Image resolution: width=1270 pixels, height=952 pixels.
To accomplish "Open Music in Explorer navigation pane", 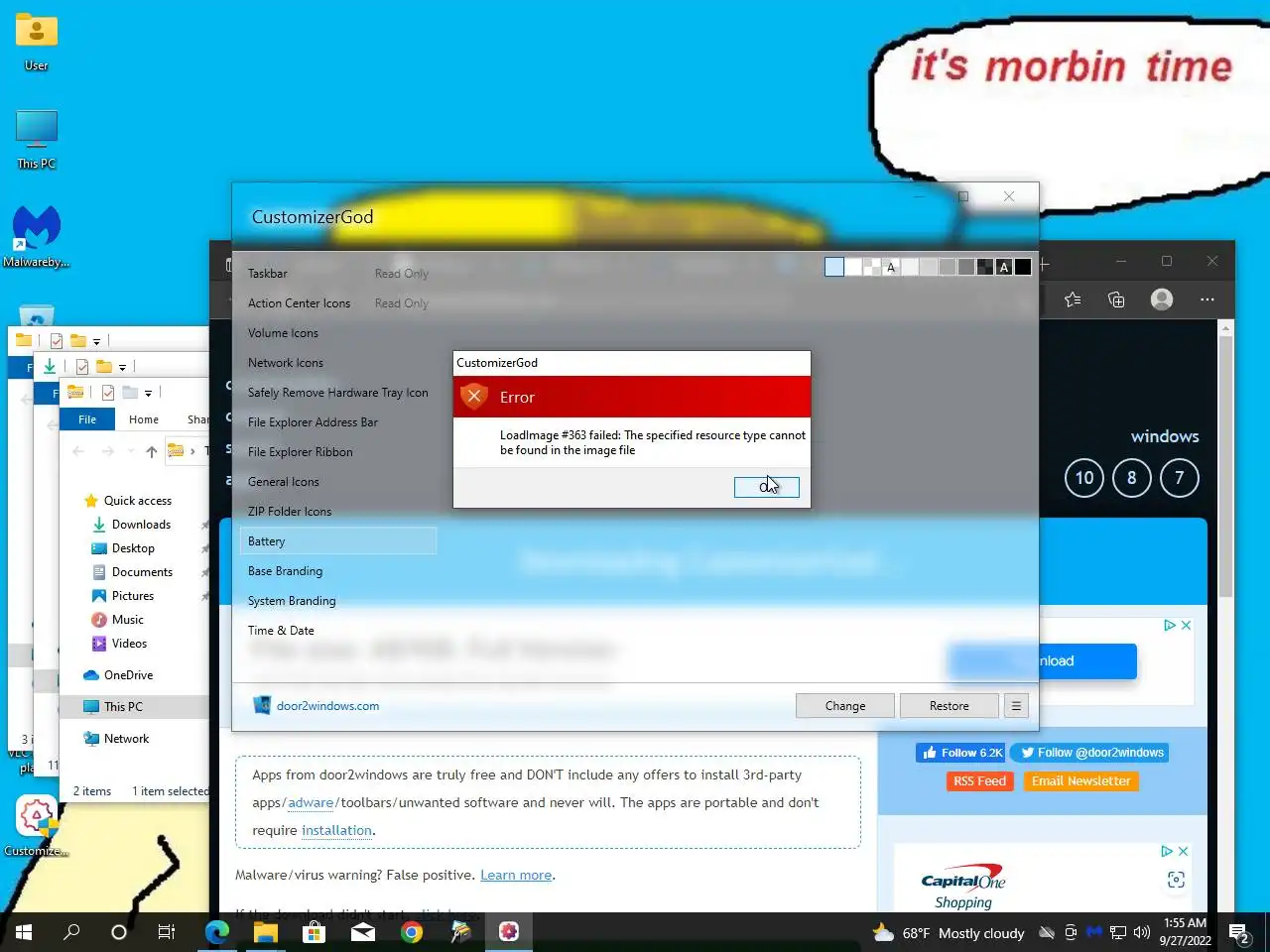I will [x=128, y=620].
